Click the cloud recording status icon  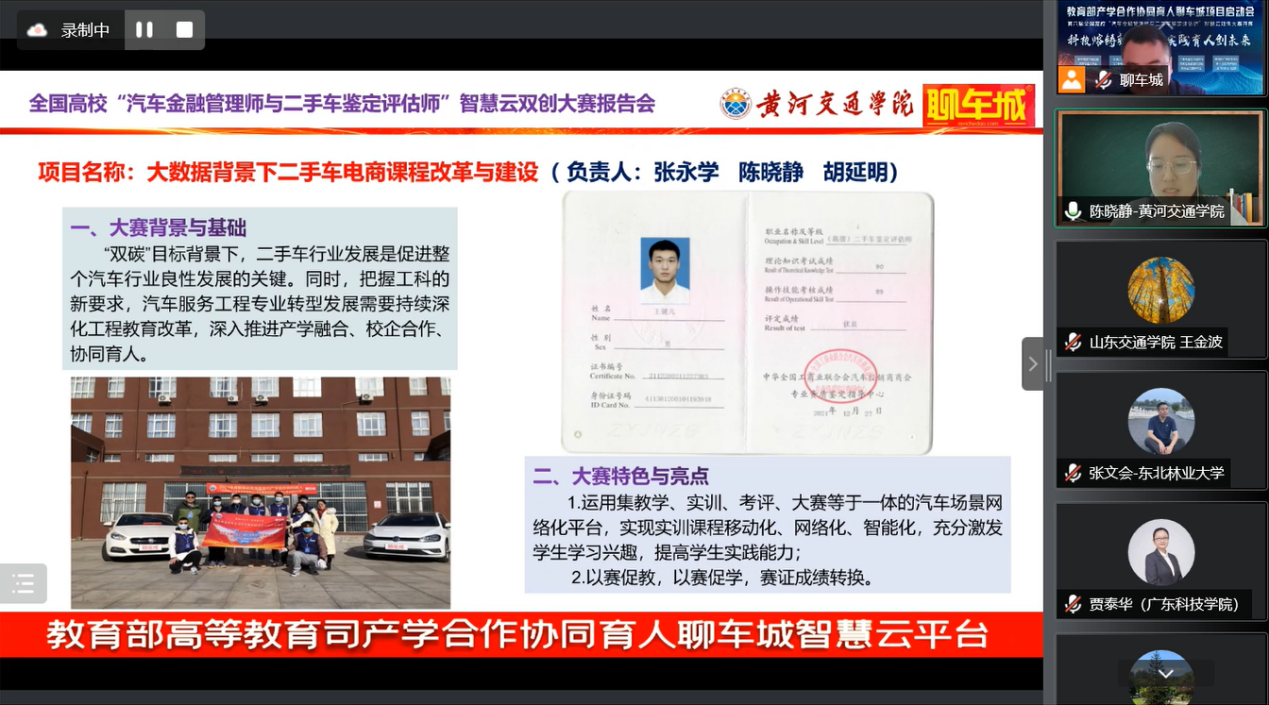point(37,30)
